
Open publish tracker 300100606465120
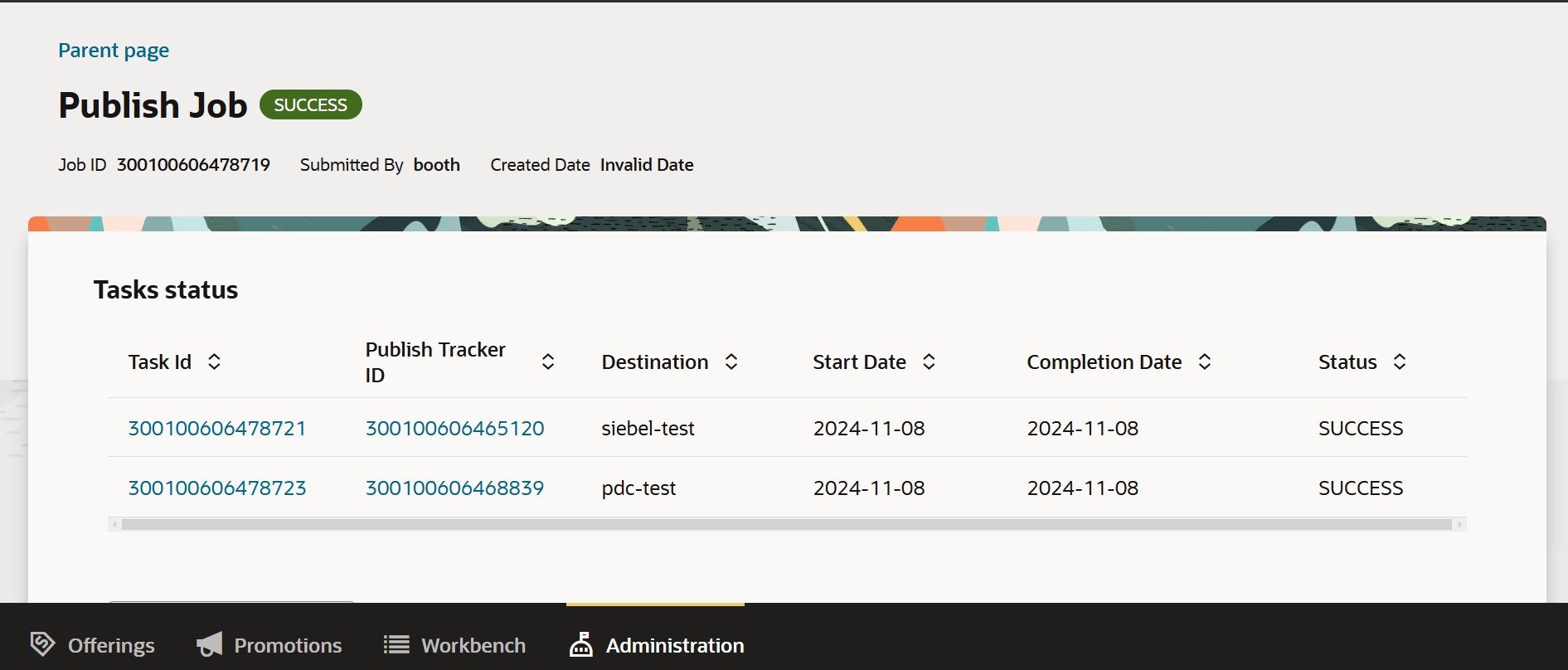(x=455, y=428)
